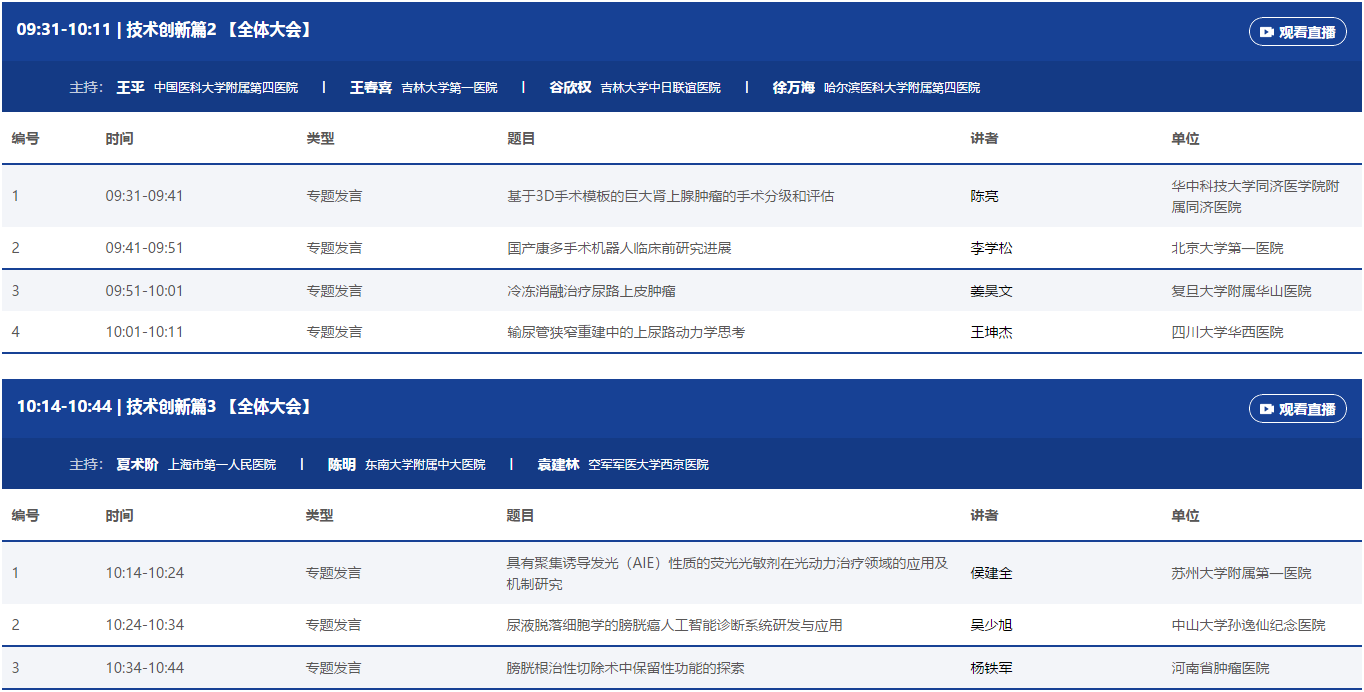Open the talk 输尿管狭窄重建中的上尿路动力学思考
Screen dimensions: 1364x692
pyautogui.click(x=626, y=332)
